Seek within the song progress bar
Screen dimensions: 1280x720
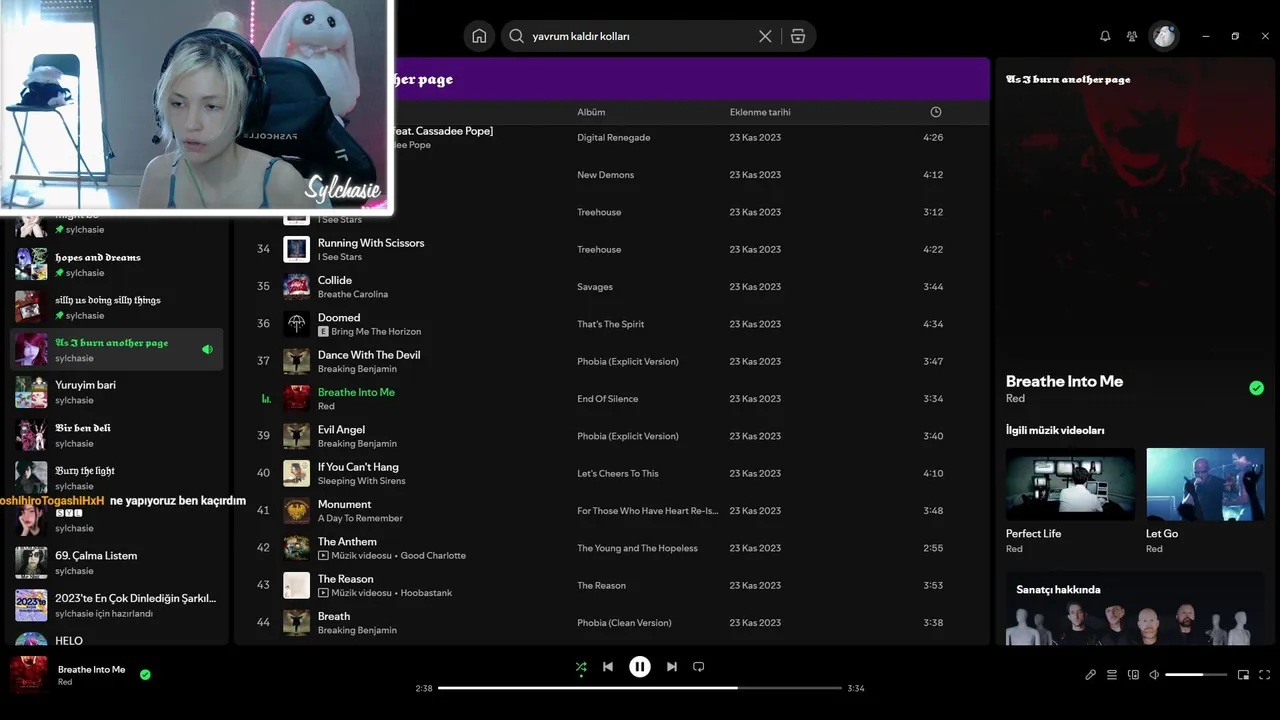pyautogui.click(x=640, y=688)
